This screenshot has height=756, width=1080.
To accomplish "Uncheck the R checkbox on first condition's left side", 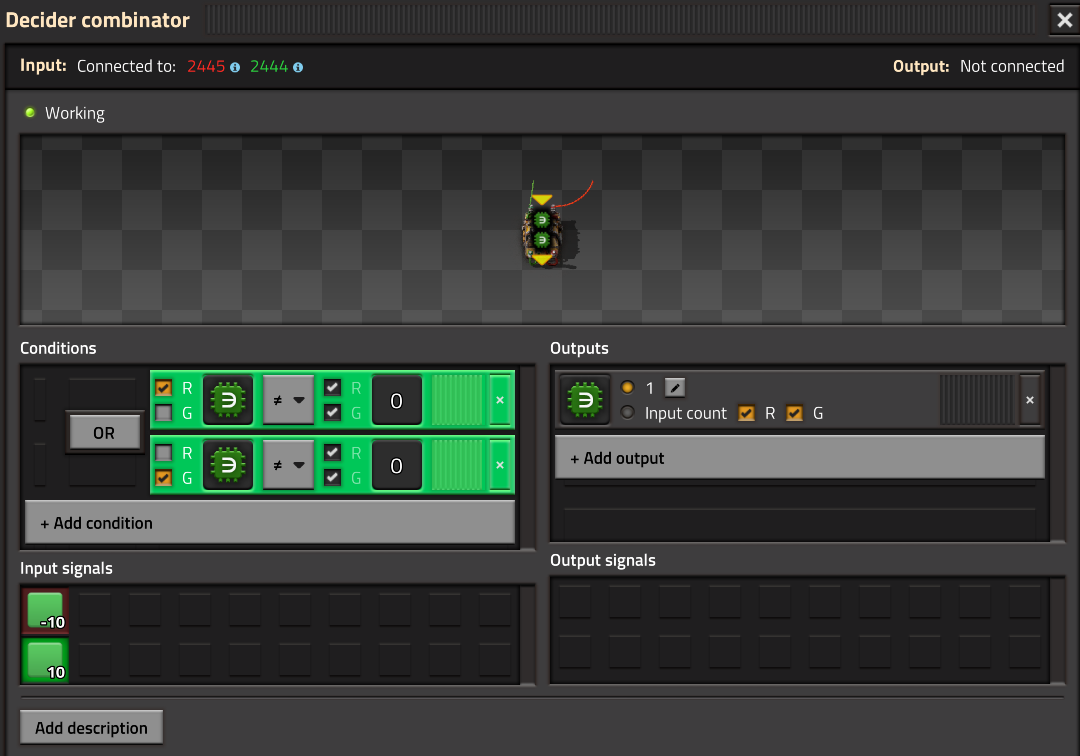I will [164, 388].
